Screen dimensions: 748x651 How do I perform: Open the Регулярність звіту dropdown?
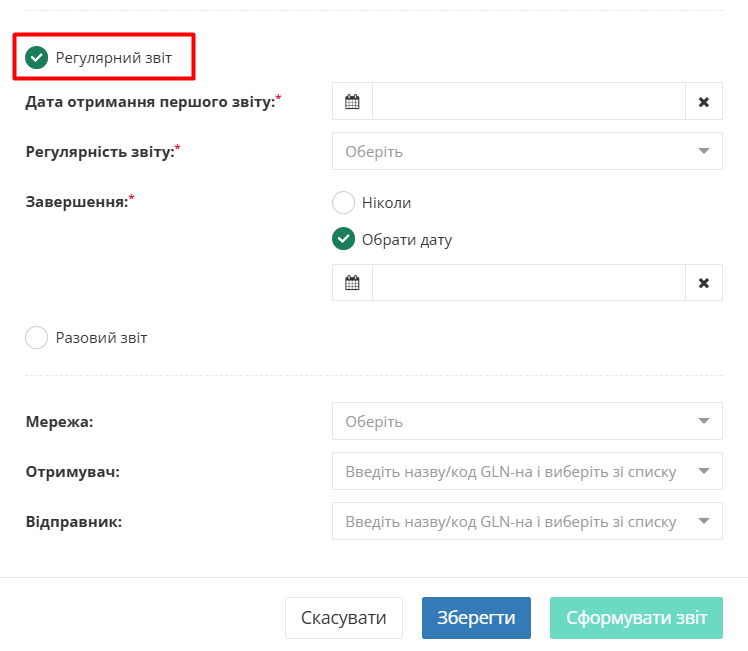(527, 151)
